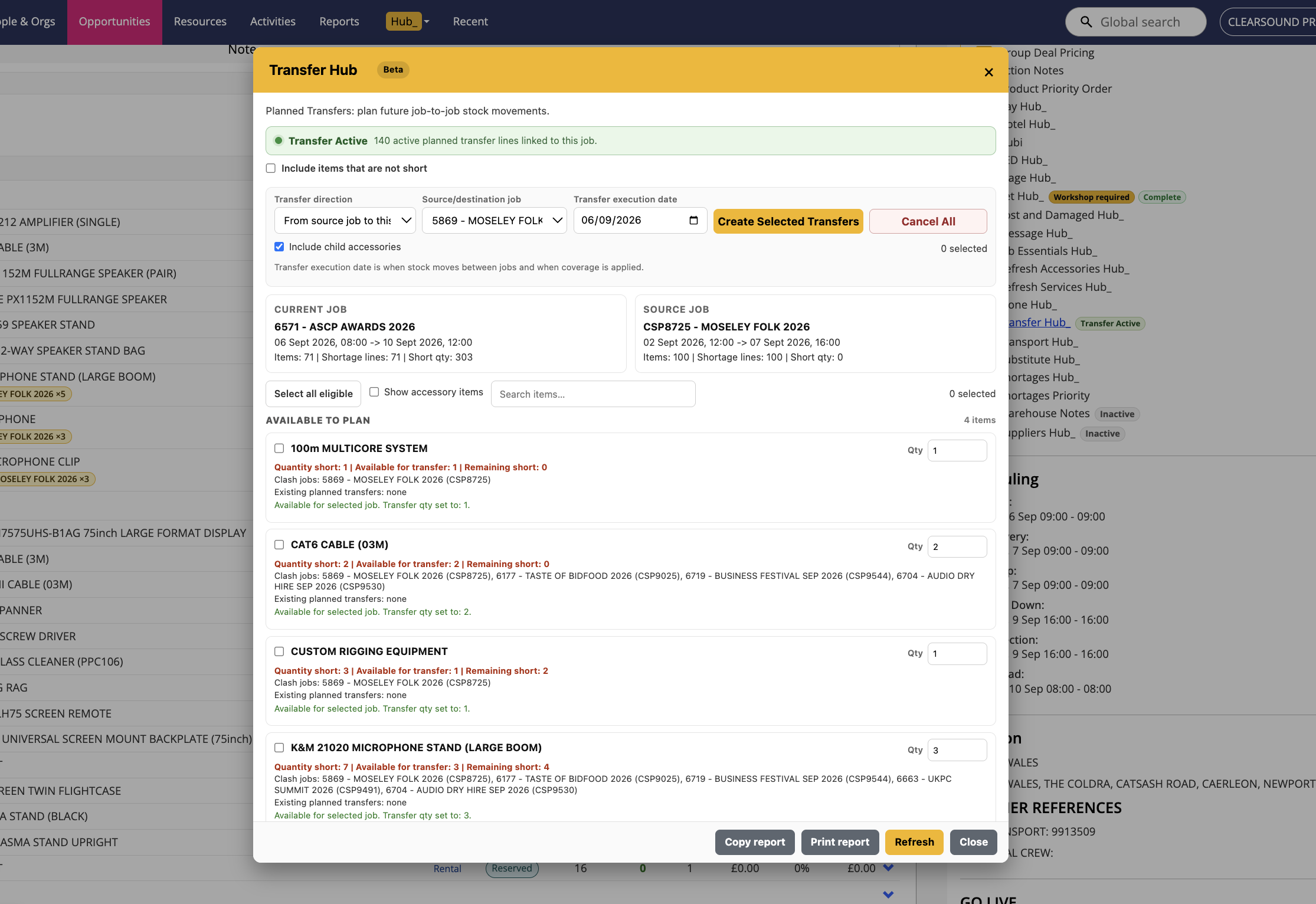
Task: Click the MOSELEY FOLK 2026 ×5 tag
Action: [35, 394]
